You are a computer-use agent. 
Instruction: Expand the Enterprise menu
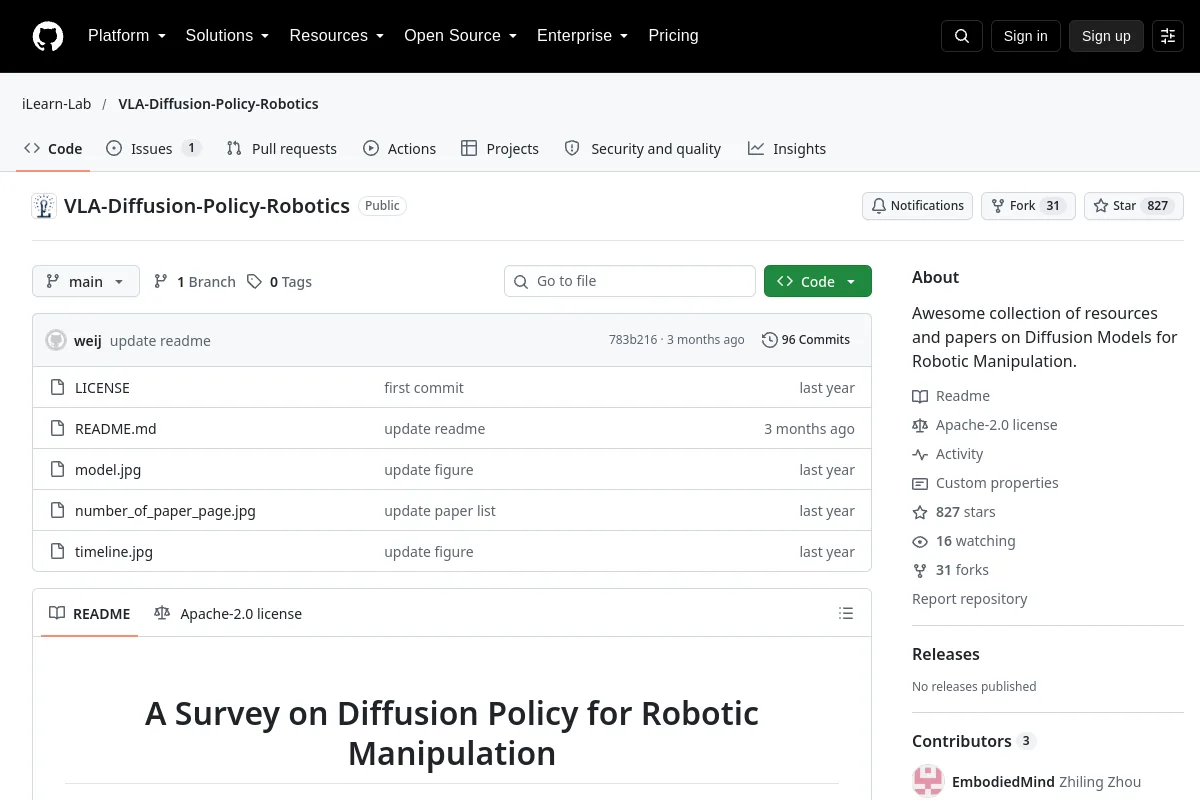(582, 36)
